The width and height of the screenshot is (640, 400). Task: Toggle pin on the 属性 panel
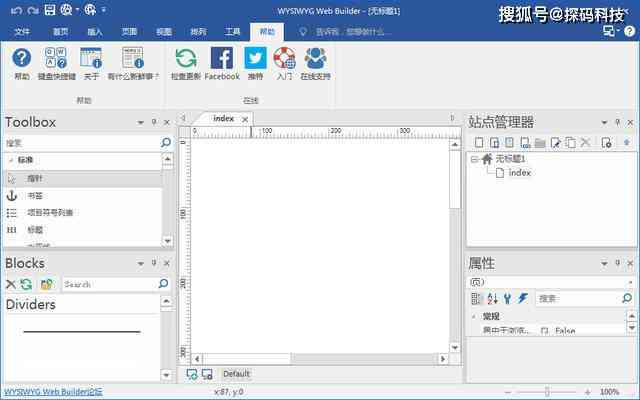pos(618,263)
